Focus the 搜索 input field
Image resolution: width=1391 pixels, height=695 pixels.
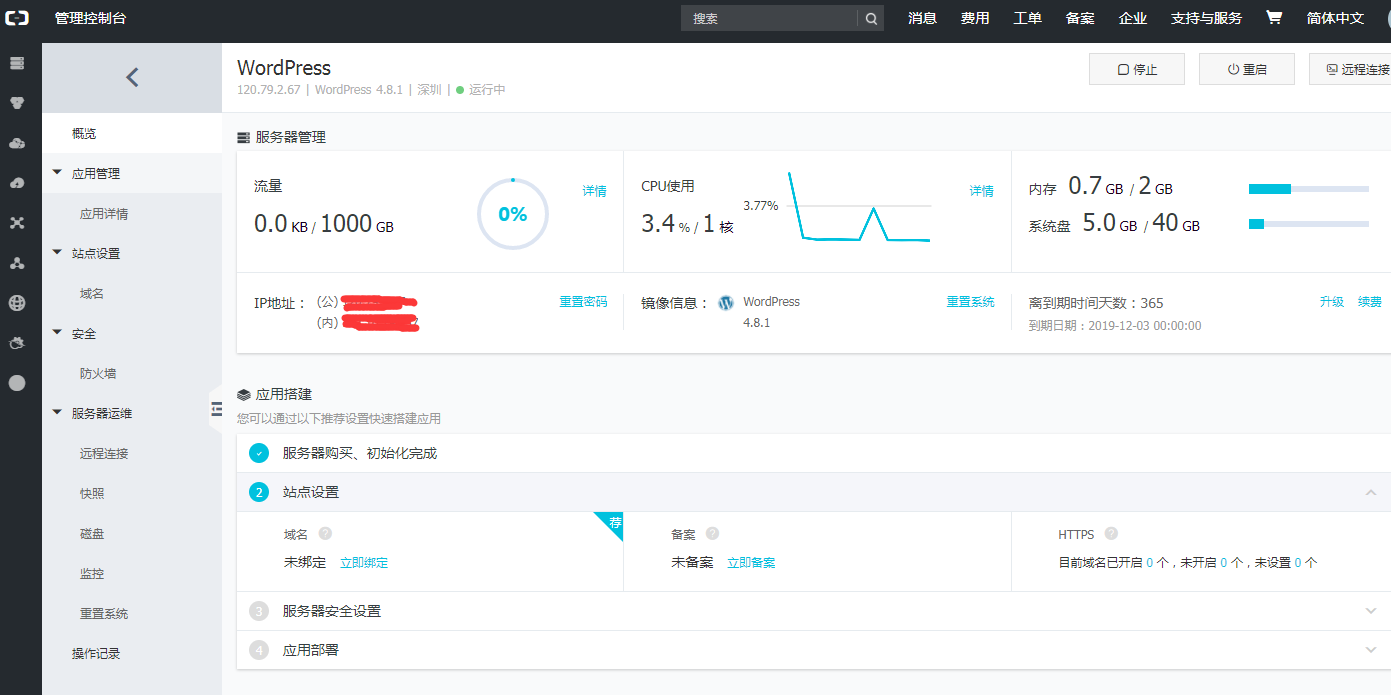coord(770,18)
